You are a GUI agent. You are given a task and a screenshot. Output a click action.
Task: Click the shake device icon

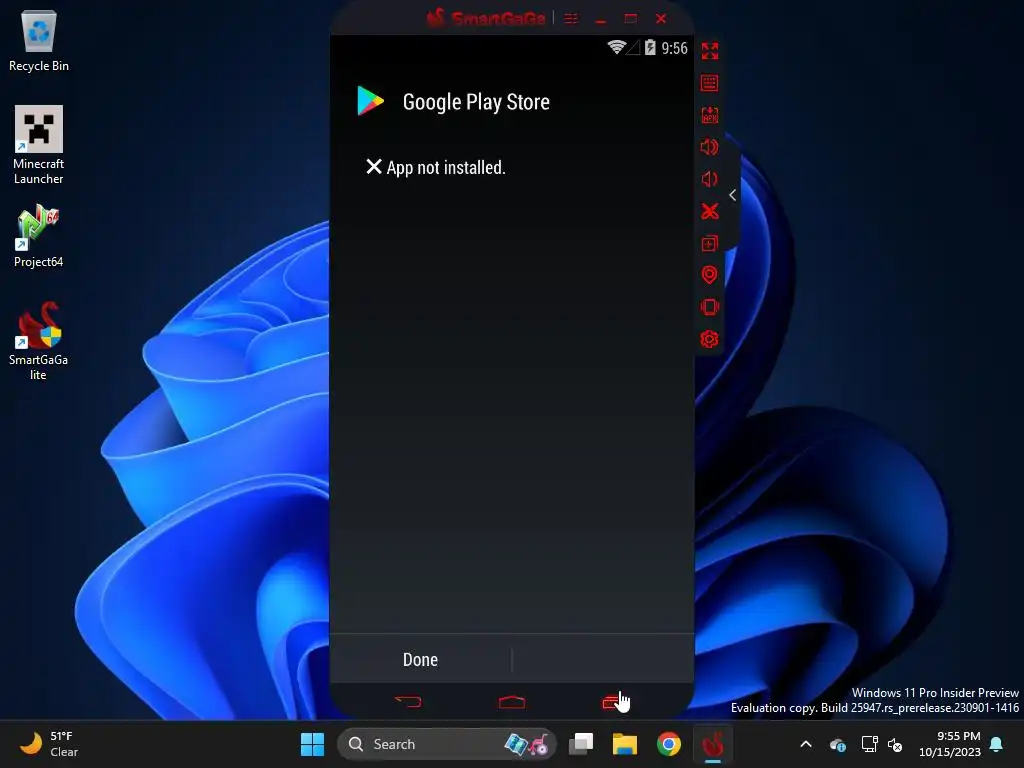[709, 307]
